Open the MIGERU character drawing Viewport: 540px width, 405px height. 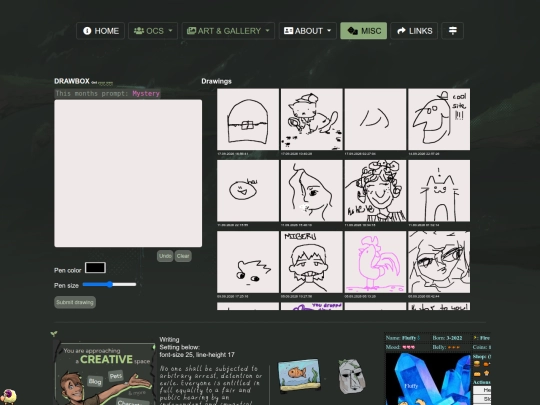312,262
